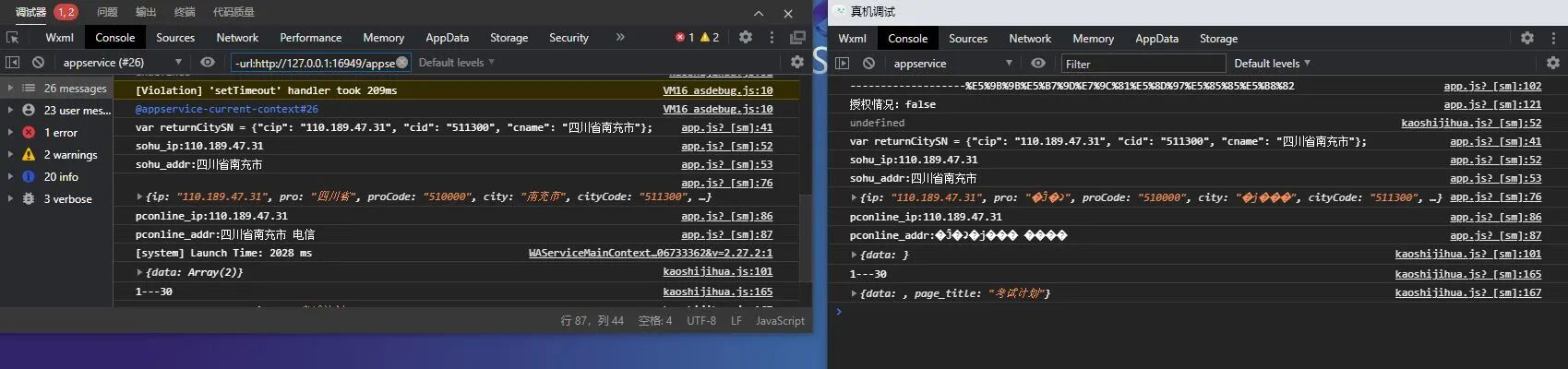Click the JavaScript language mode in status bar
This screenshot has width=1568, height=369.
[x=780, y=320]
